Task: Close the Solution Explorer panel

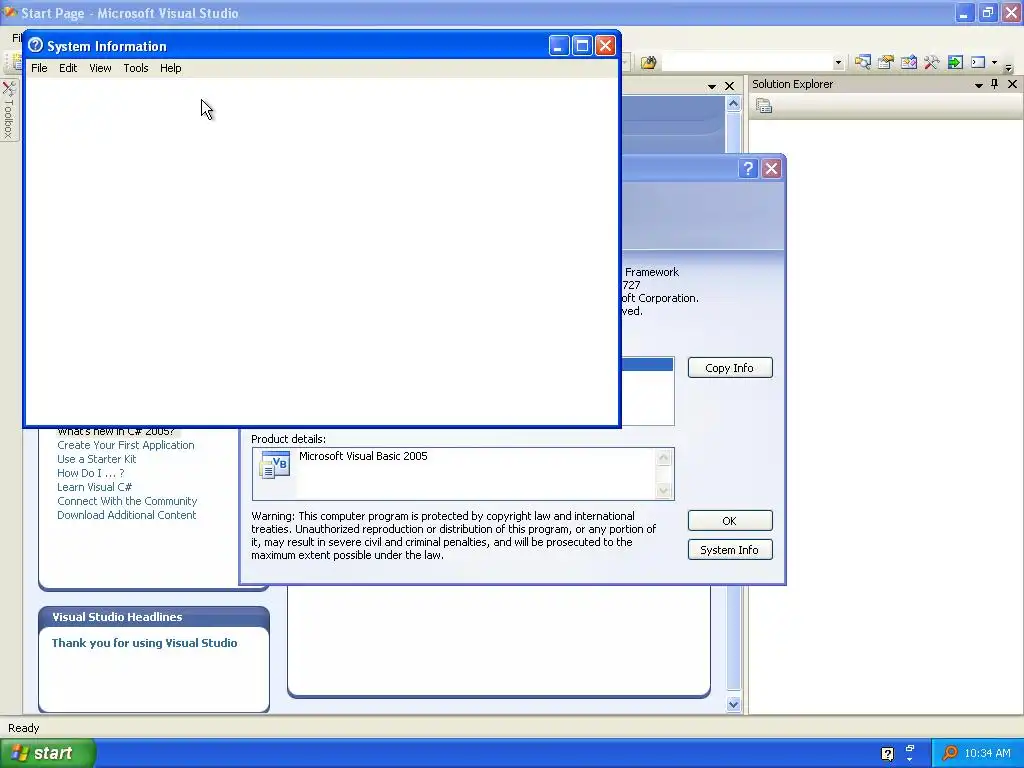Action: (x=1012, y=84)
